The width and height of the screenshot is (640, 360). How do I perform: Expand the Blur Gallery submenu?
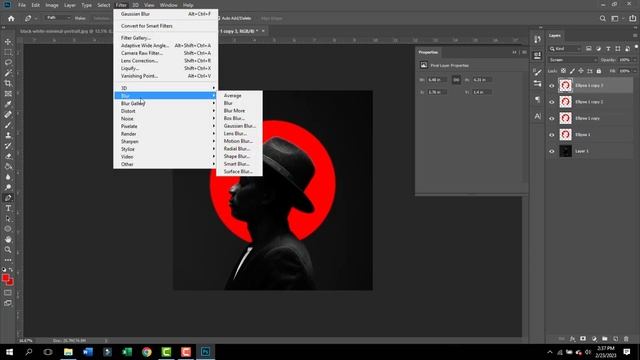click(x=165, y=103)
